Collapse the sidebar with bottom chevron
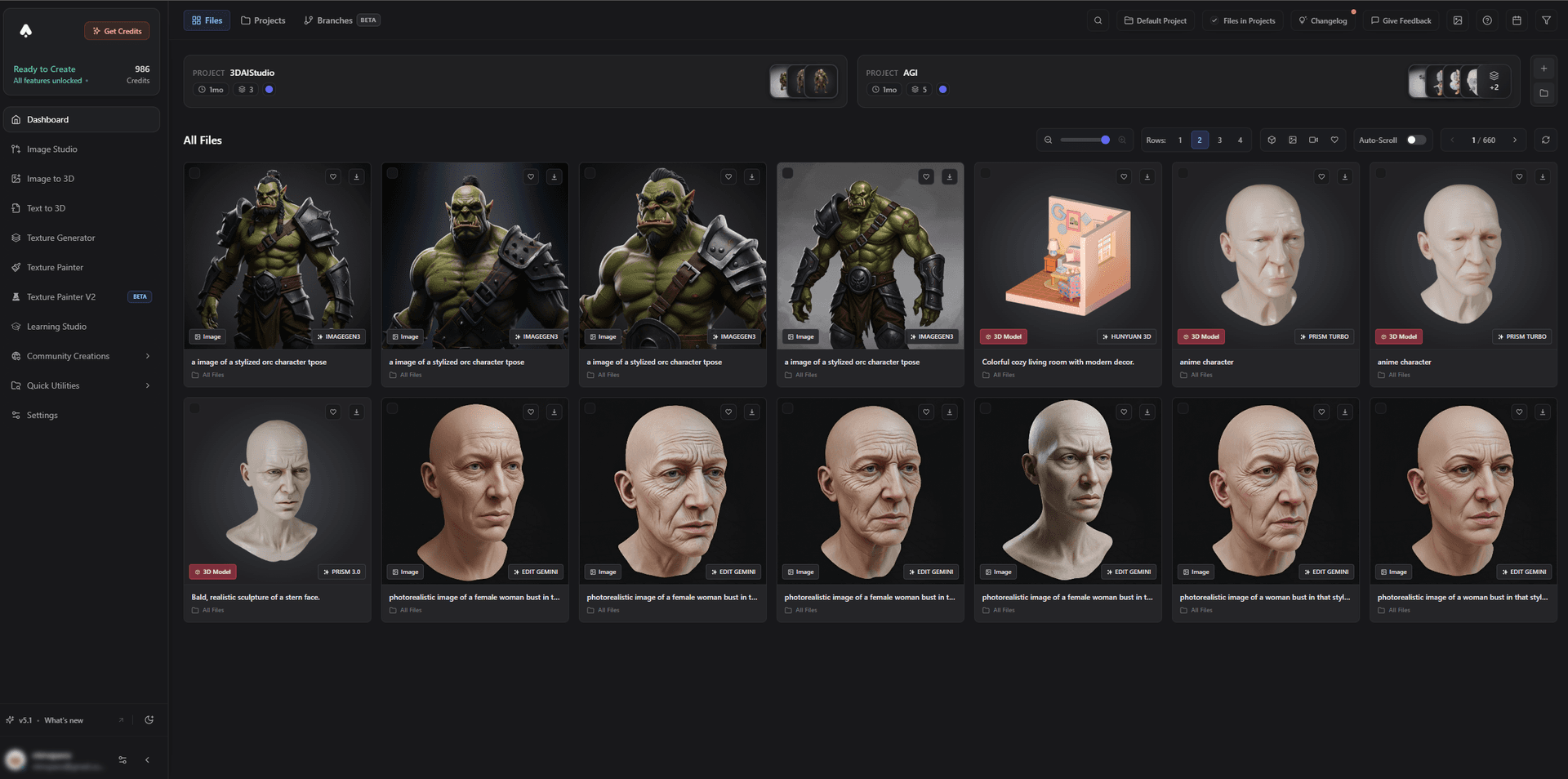The height and width of the screenshot is (779, 1568). click(x=148, y=759)
